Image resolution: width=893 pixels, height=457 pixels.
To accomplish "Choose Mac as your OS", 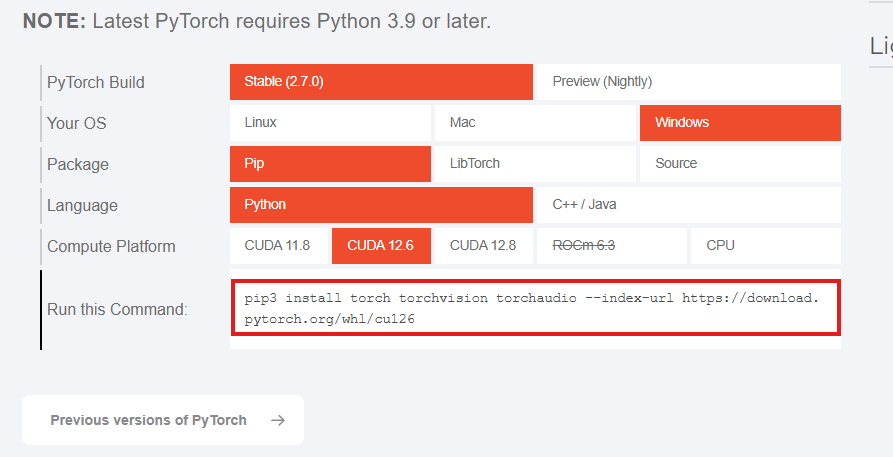I will click(x=535, y=123).
